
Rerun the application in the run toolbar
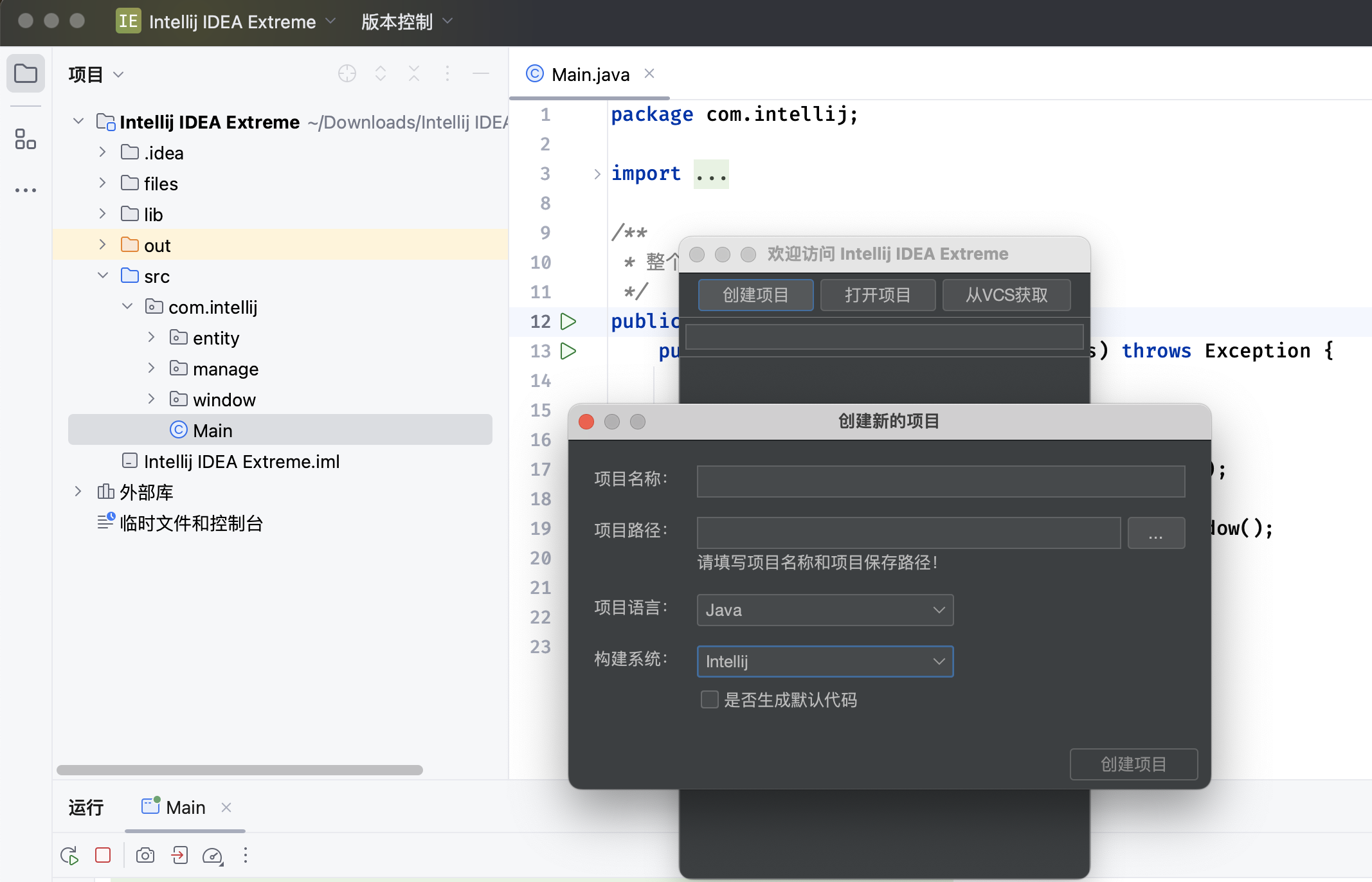coord(69,856)
